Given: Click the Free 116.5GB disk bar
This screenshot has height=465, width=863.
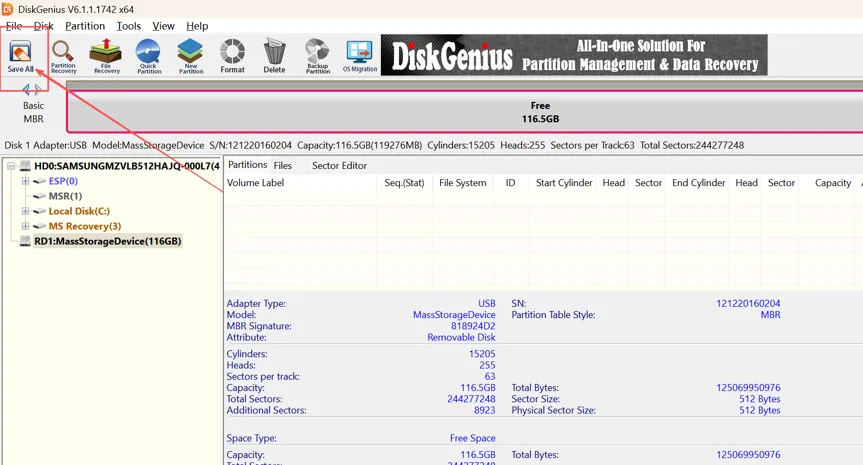Looking at the screenshot, I should point(465,112).
